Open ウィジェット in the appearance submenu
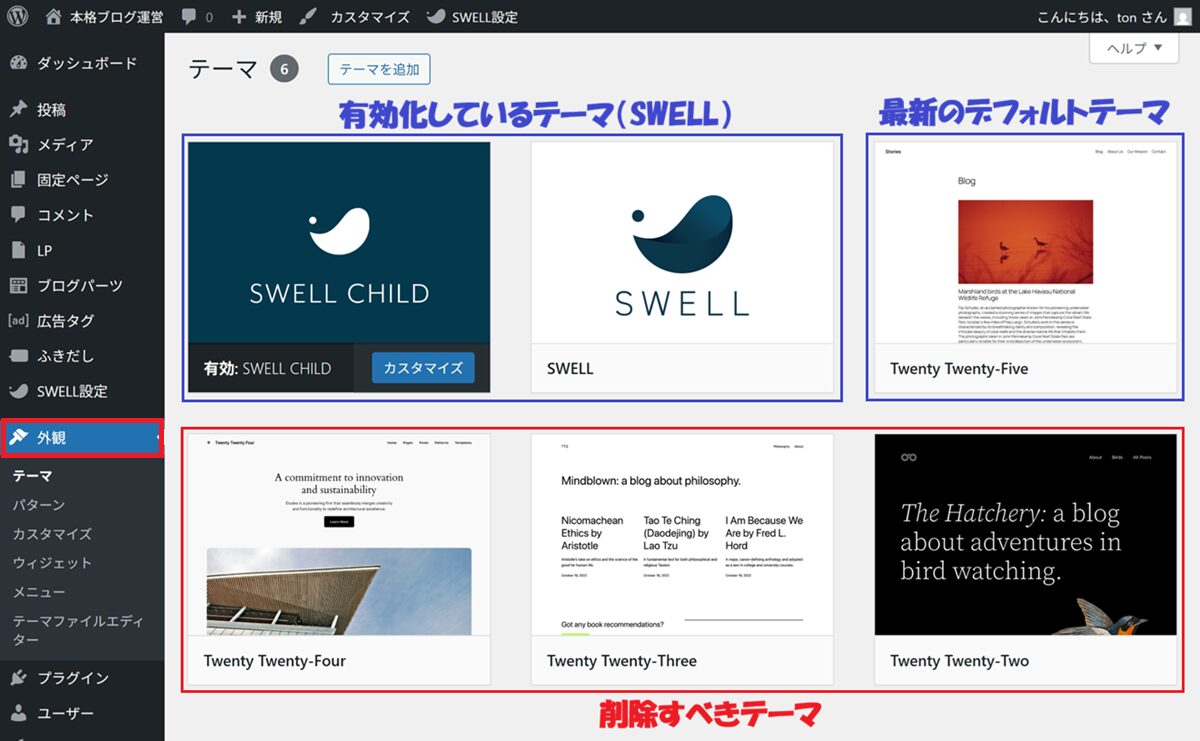1200x741 pixels. coord(51,563)
